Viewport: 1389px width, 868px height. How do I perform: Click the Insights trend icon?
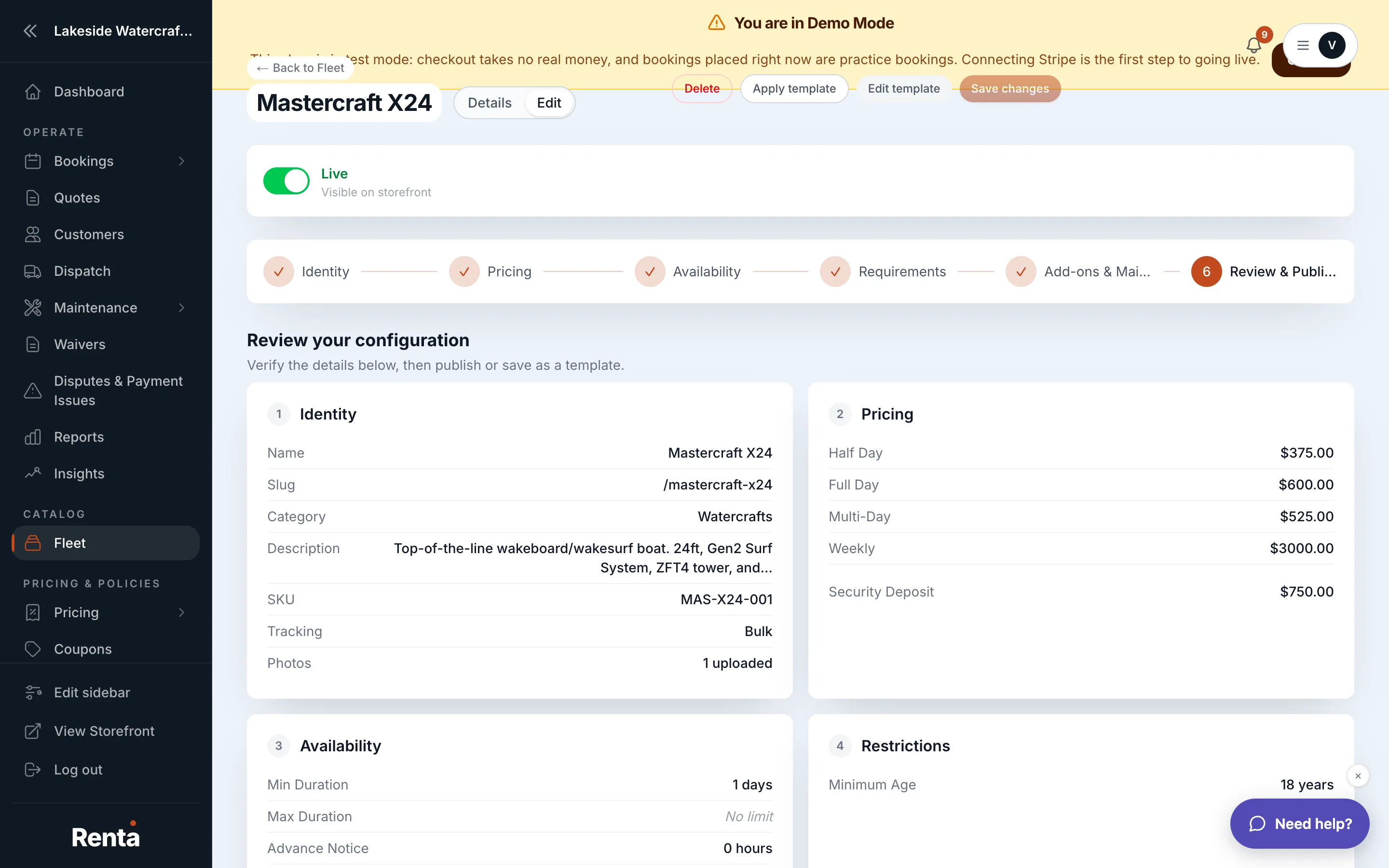(33, 474)
